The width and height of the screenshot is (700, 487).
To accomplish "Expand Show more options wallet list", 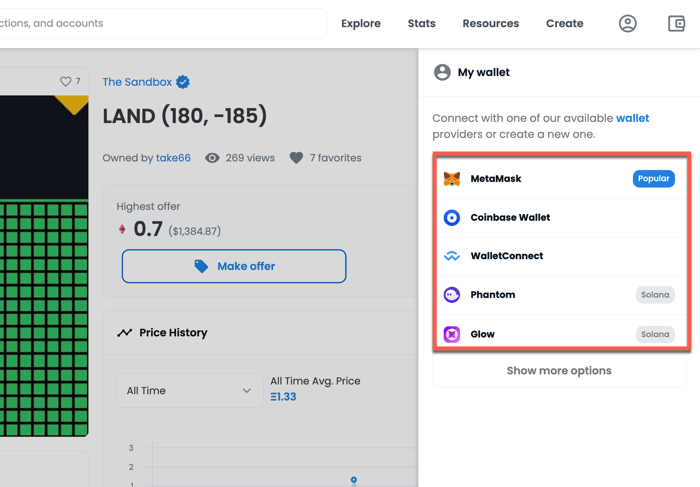I will (x=559, y=371).
